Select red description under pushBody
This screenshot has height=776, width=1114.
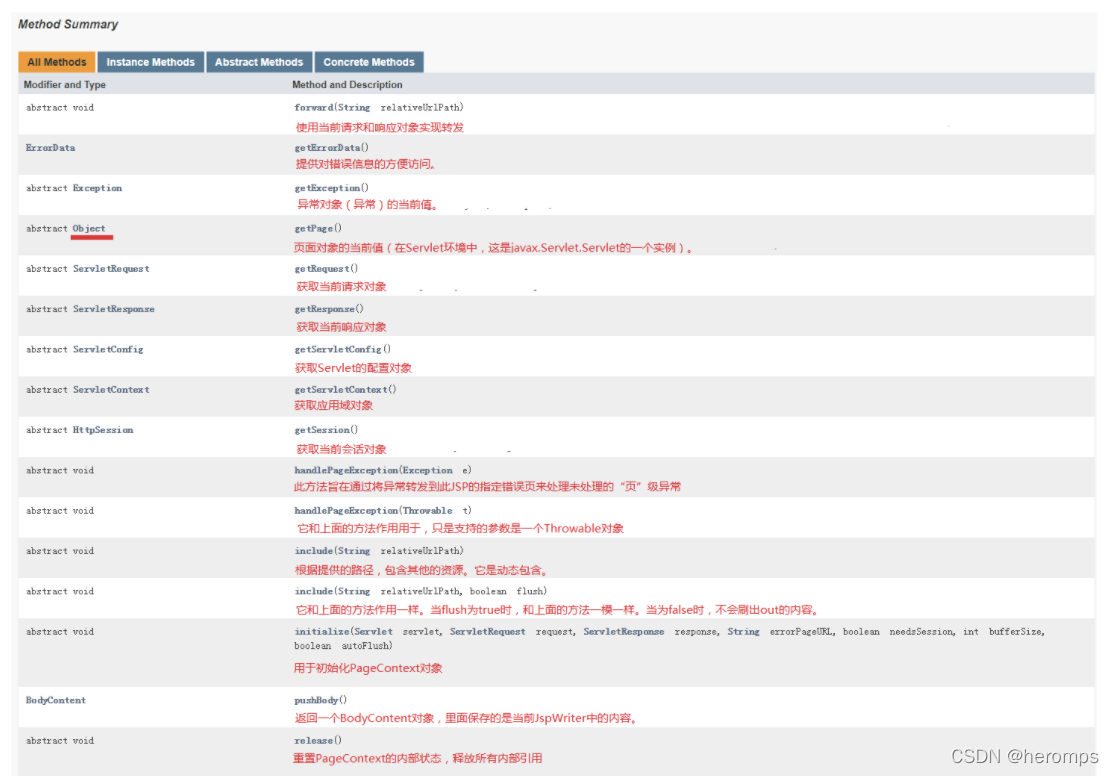[466, 718]
